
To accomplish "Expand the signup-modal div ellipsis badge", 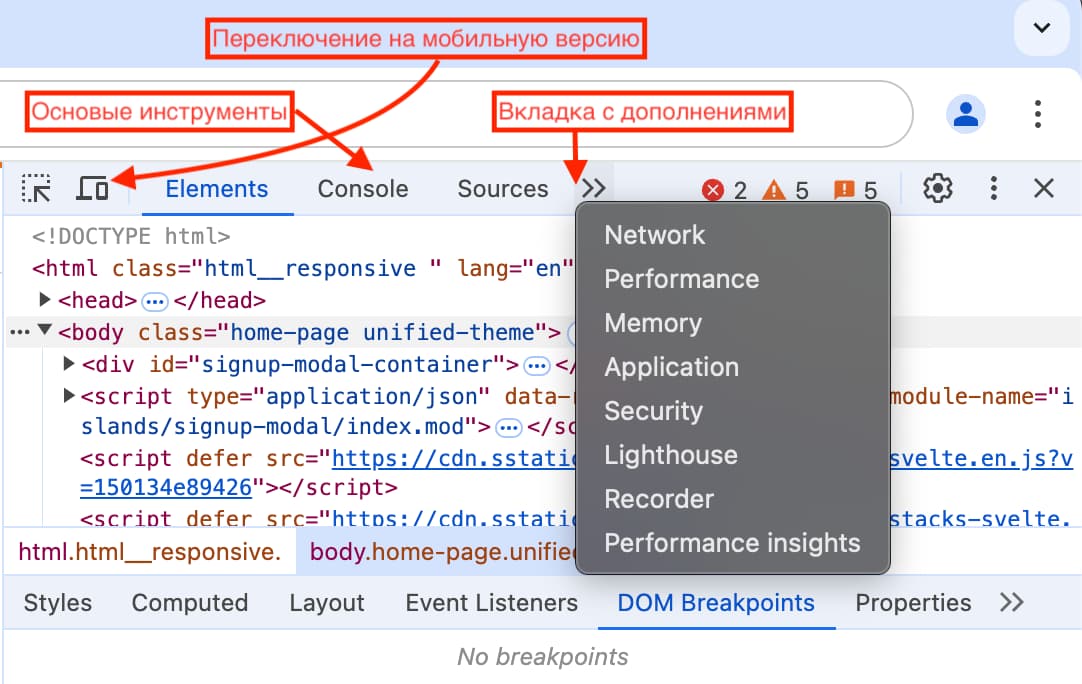I will [x=537, y=365].
